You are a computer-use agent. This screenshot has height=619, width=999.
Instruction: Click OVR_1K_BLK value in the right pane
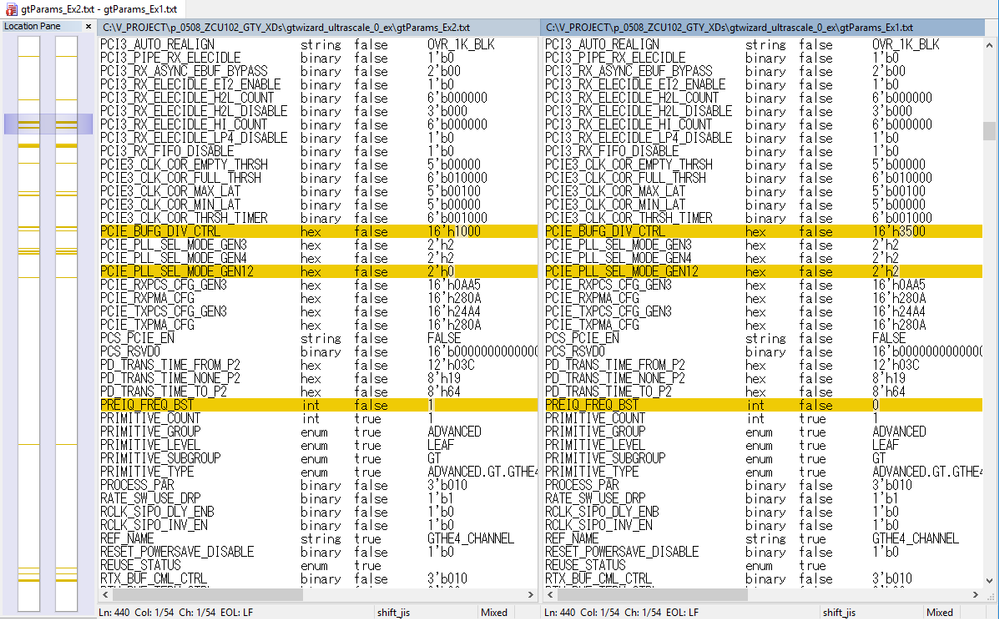906,44
